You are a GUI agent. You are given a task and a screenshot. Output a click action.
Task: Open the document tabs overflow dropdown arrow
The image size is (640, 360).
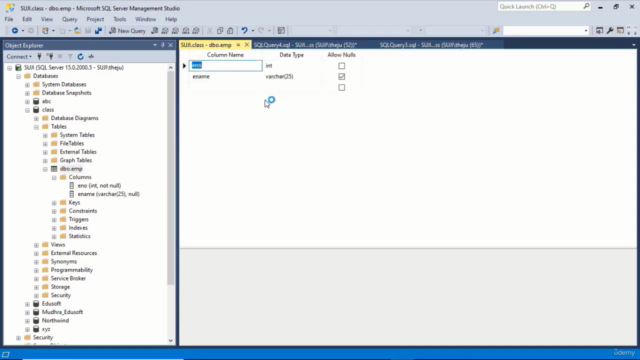633,45
